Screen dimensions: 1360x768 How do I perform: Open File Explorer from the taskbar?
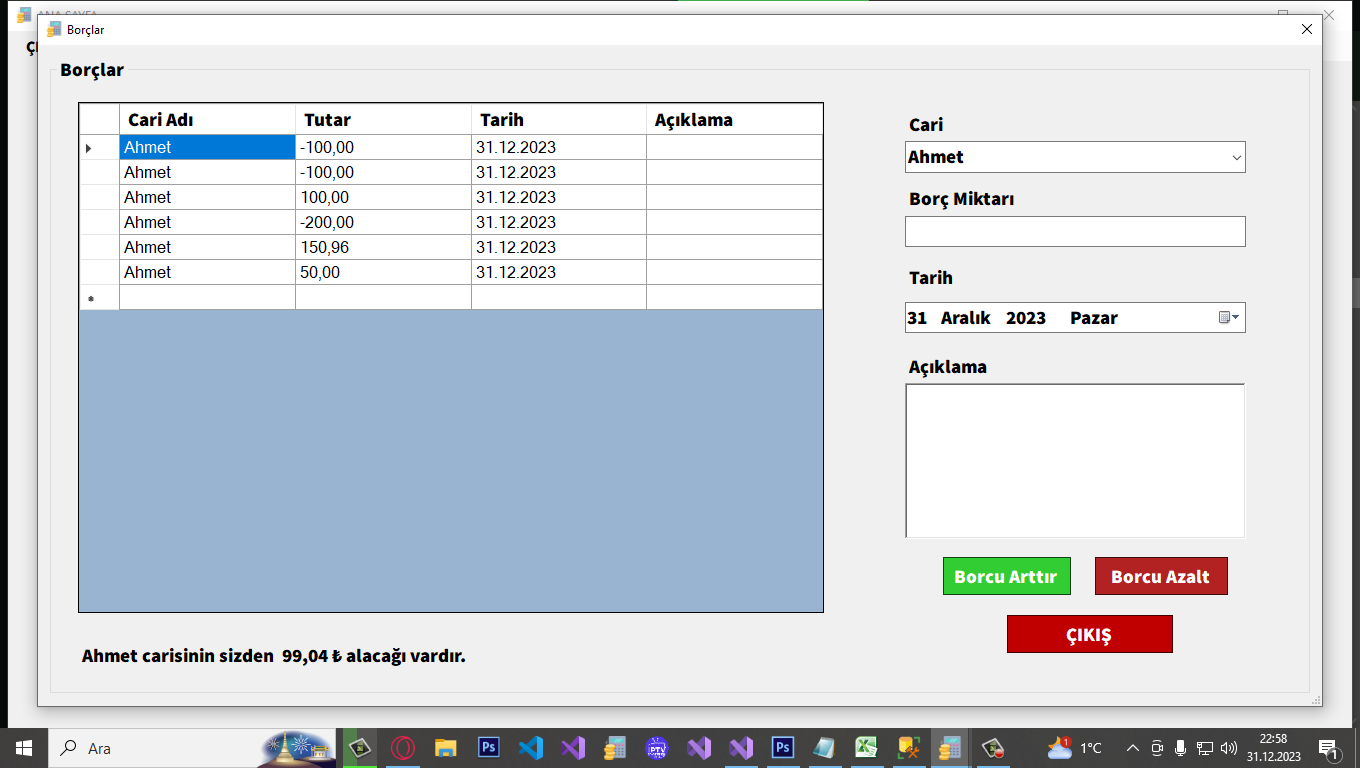[446, 748]
